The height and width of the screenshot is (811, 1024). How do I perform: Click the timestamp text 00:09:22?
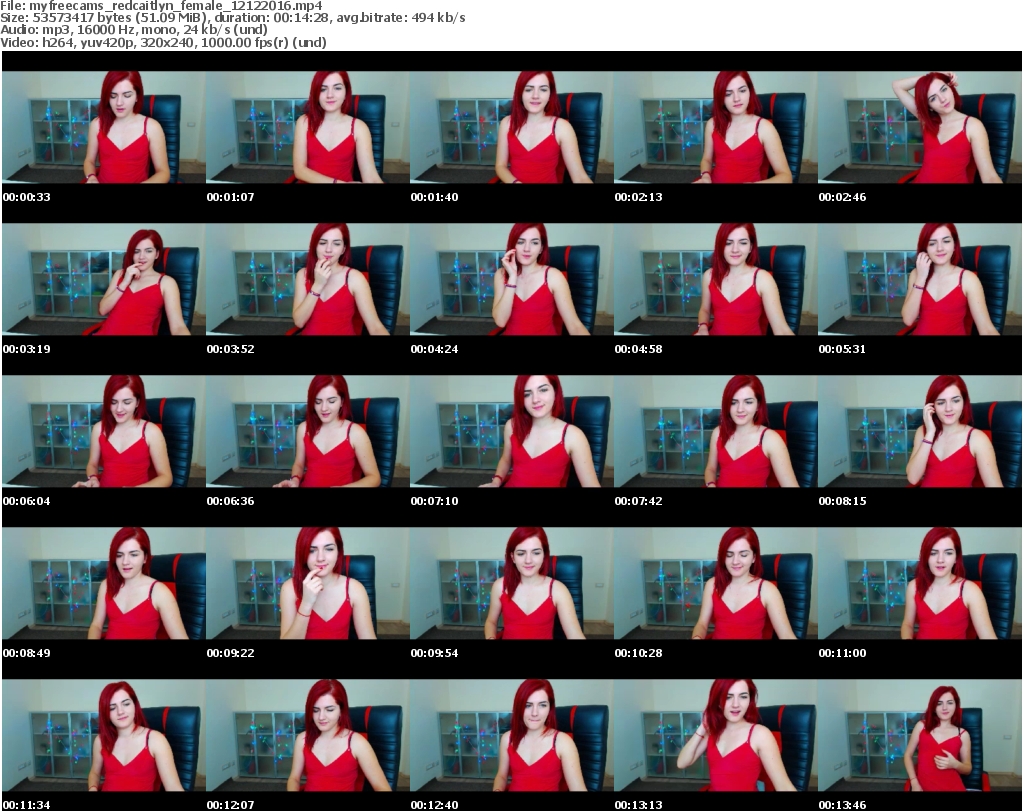point(231,653)
